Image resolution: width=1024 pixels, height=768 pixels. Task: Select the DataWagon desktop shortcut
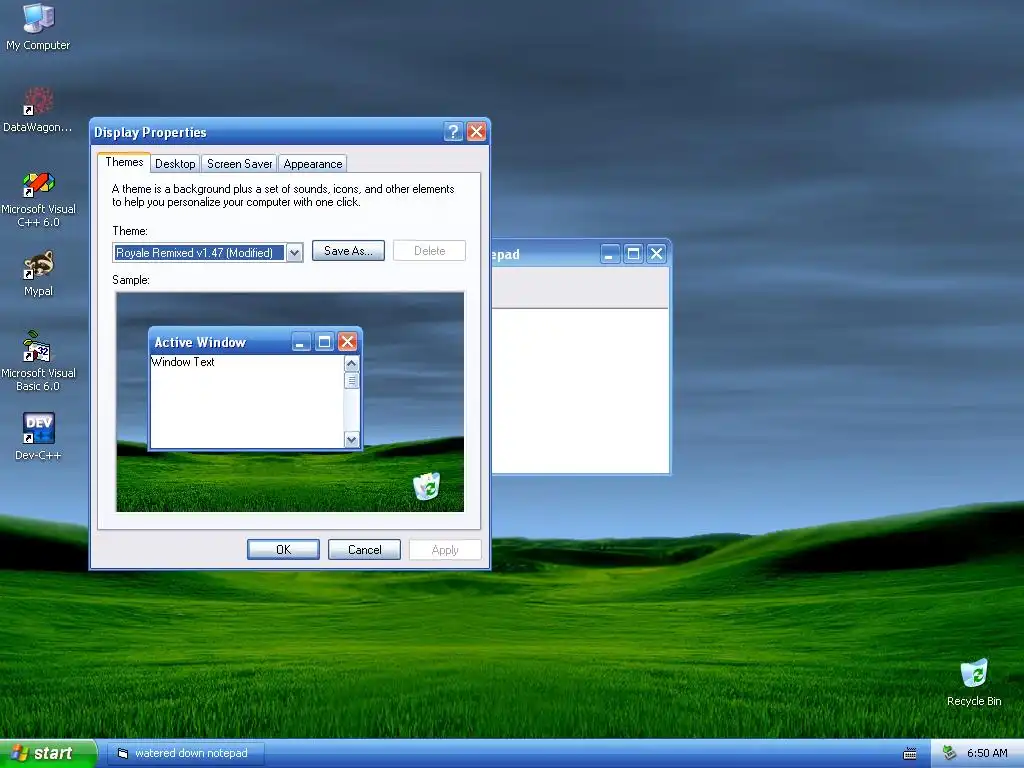(38, 109)
